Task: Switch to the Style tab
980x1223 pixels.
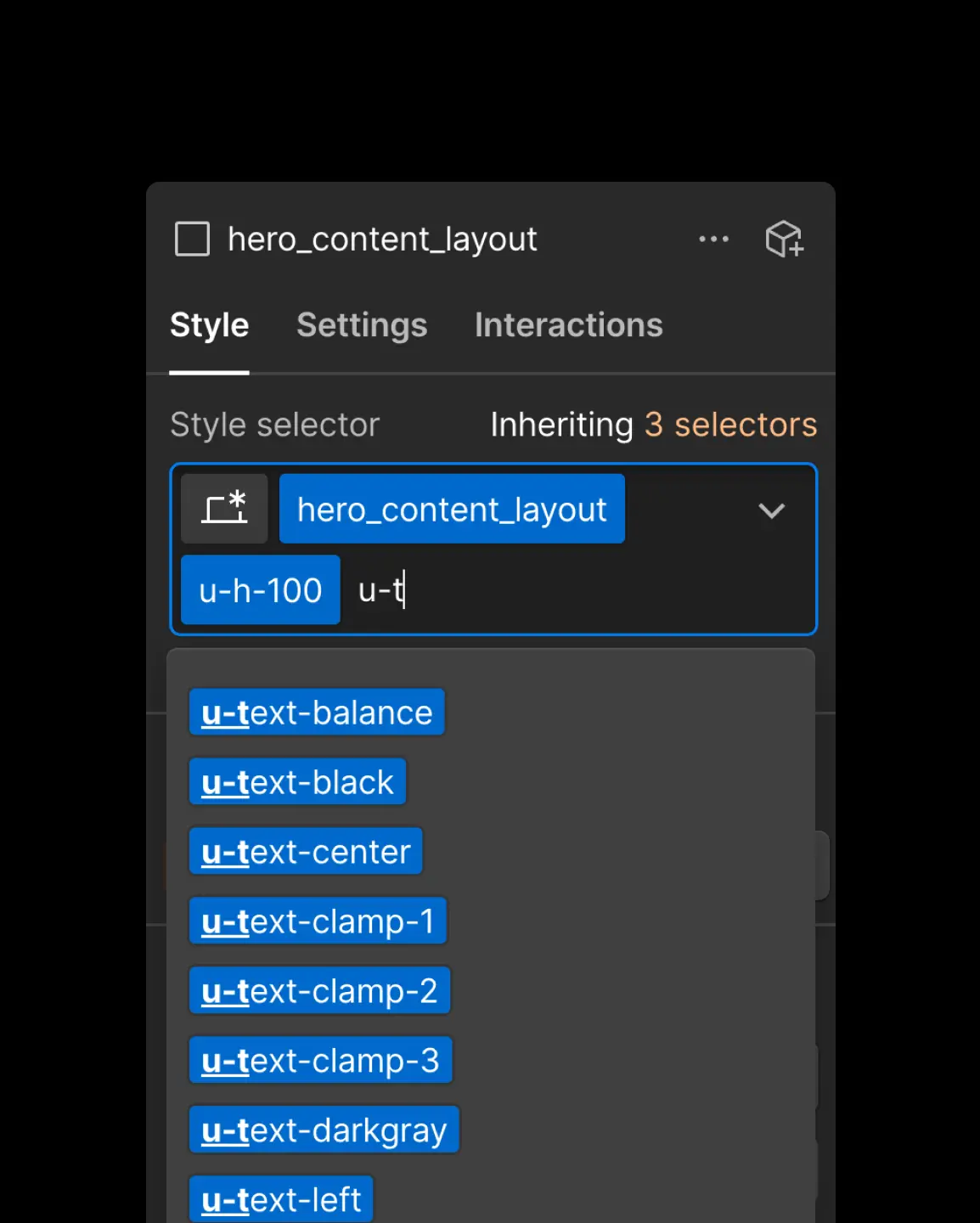Action: coord(209,325)
